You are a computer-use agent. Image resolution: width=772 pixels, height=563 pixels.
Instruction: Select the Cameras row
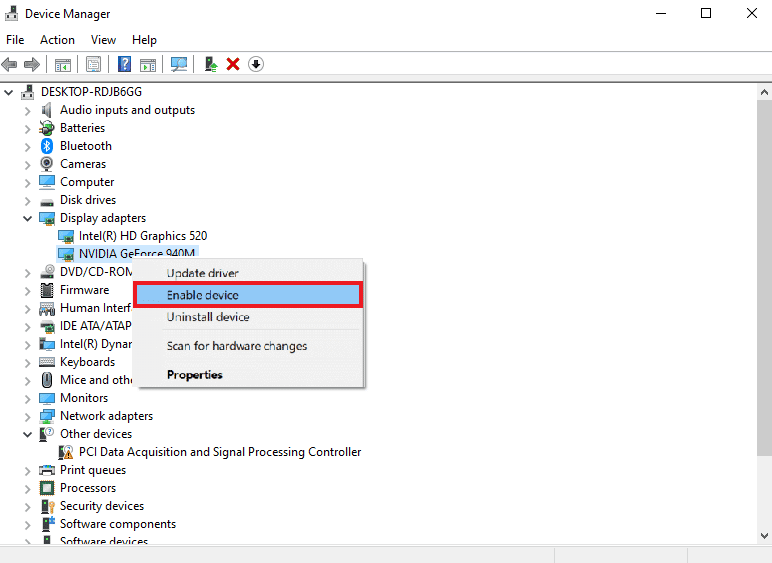click(83, 164)
